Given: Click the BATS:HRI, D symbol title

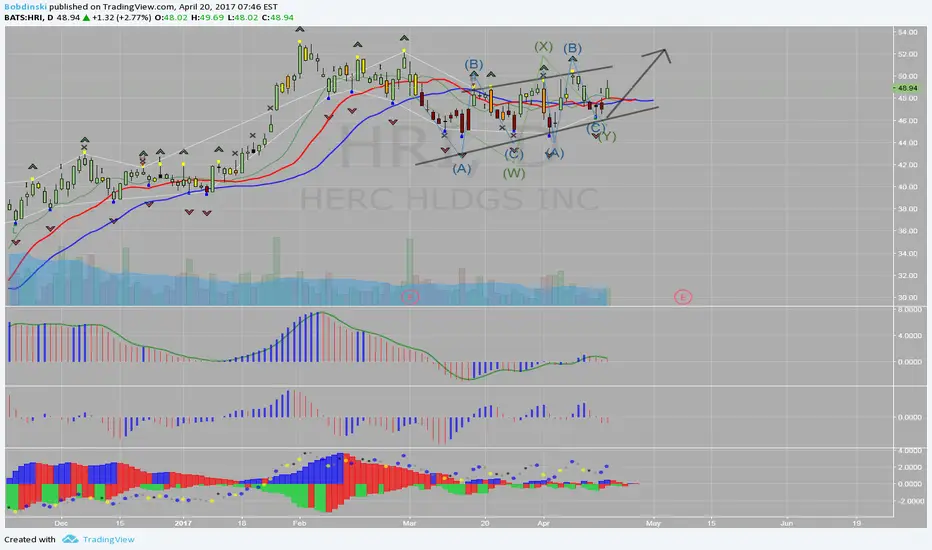Looking at the screenshot, I should (x=29, y=18).
